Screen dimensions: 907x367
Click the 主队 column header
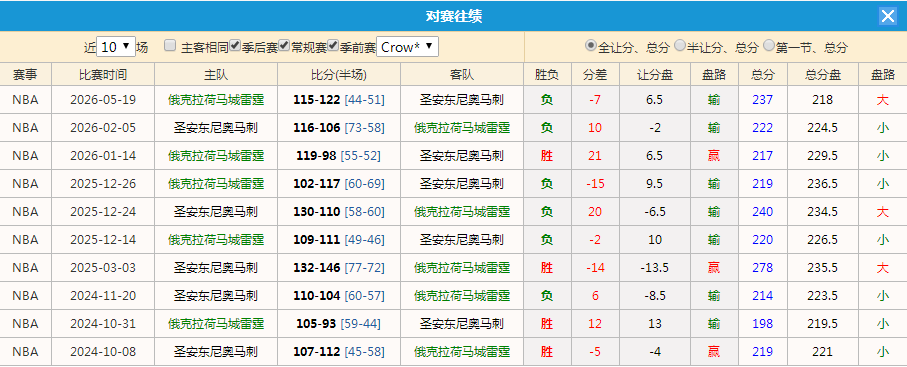(x=216, y=75)
